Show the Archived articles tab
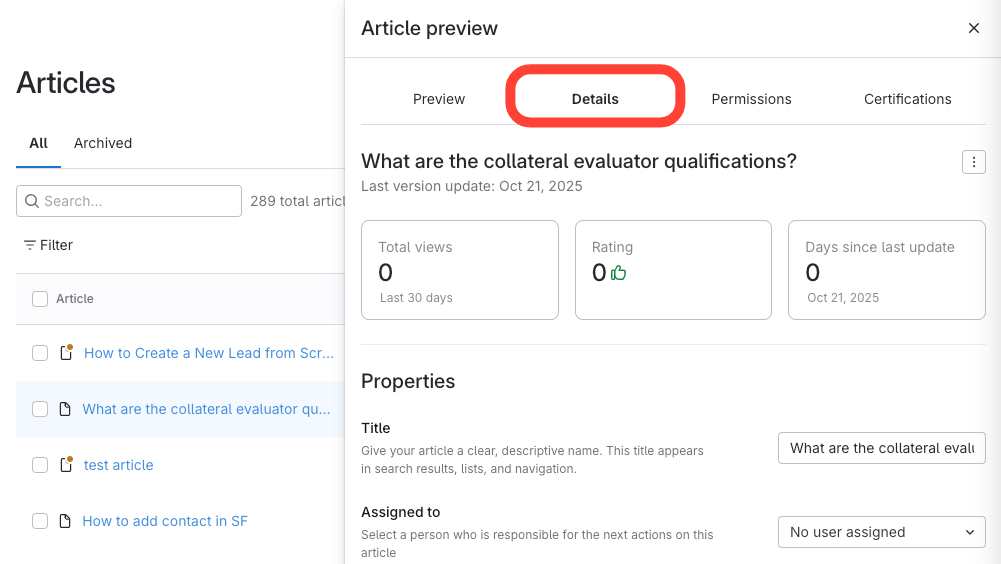The height and width of the screenshot is (564, 1001). click(103, 143)
